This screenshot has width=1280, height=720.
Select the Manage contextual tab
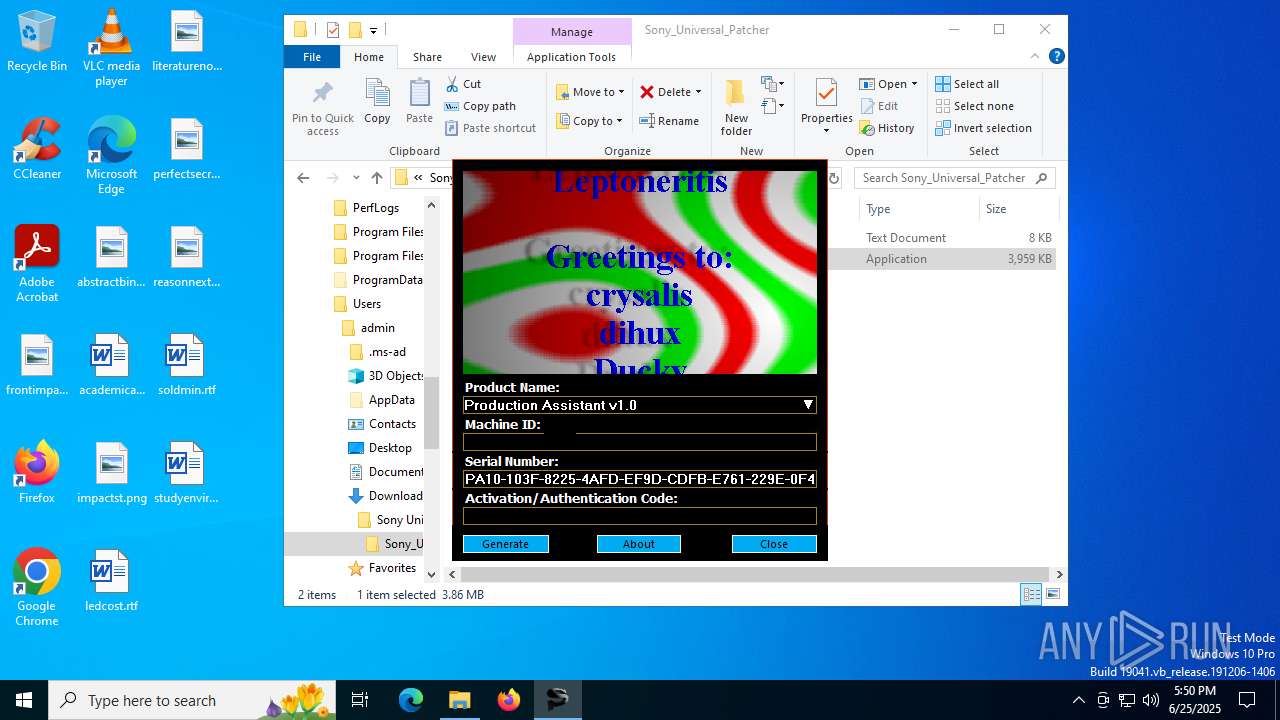coord(572,31)
